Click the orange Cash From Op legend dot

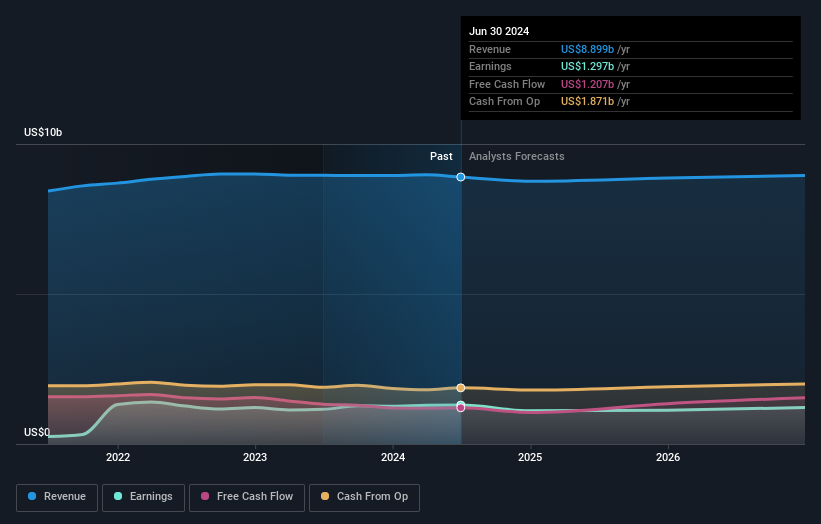[x=325, y=496]
